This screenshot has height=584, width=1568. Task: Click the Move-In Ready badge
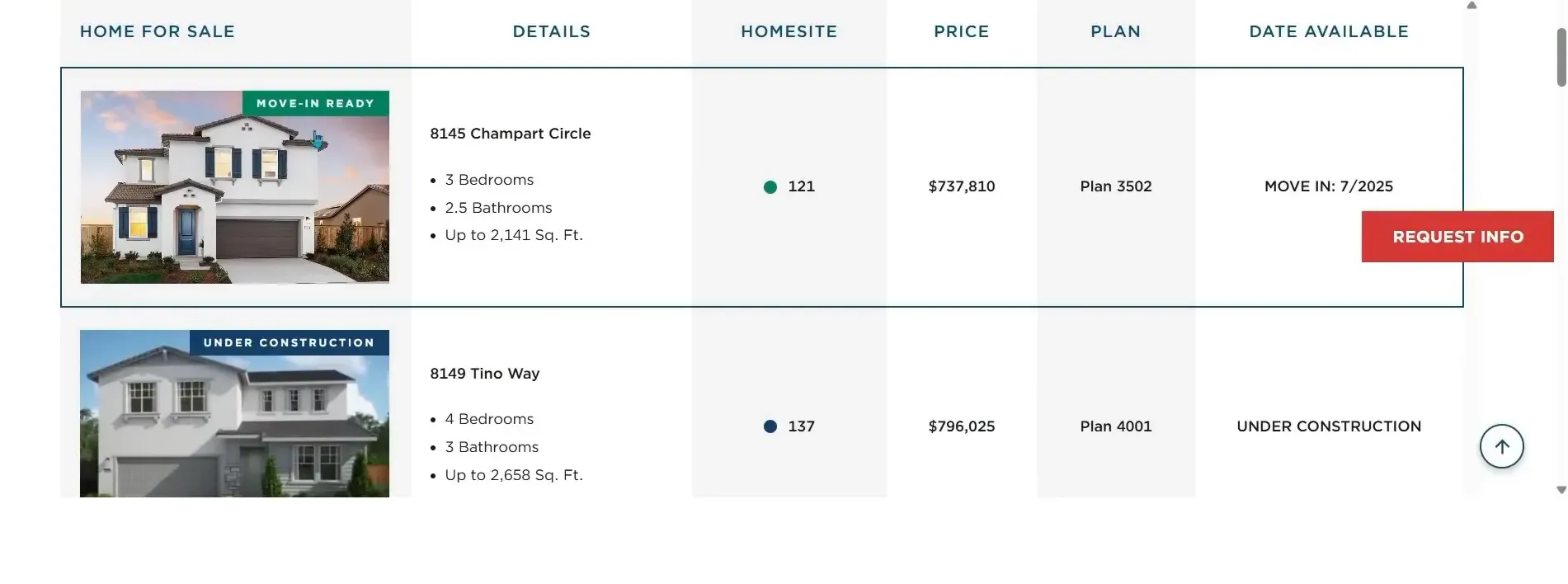[316, 103]
